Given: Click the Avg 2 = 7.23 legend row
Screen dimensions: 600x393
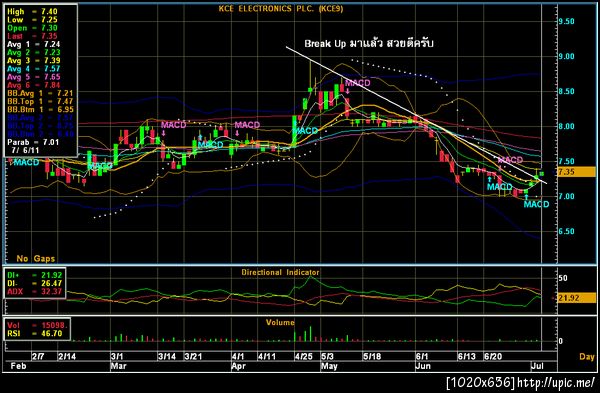Looking at the screenshot, I should point(34,52).
